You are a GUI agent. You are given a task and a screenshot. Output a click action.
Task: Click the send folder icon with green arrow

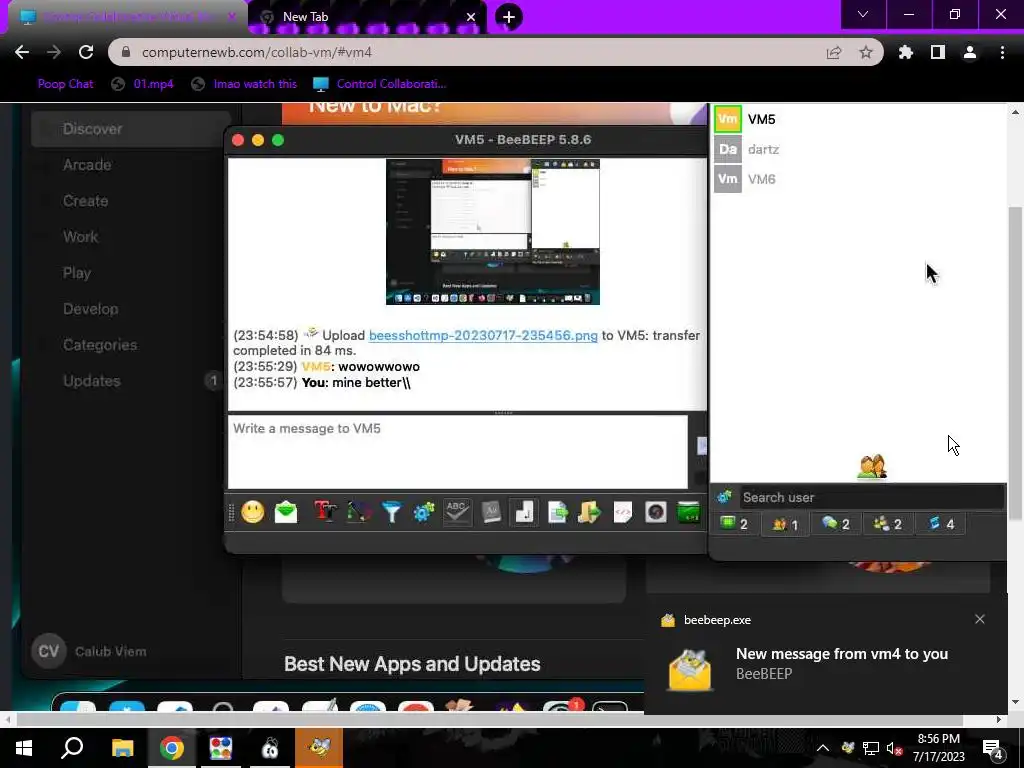pyautogui.click(x=589, y=512)
